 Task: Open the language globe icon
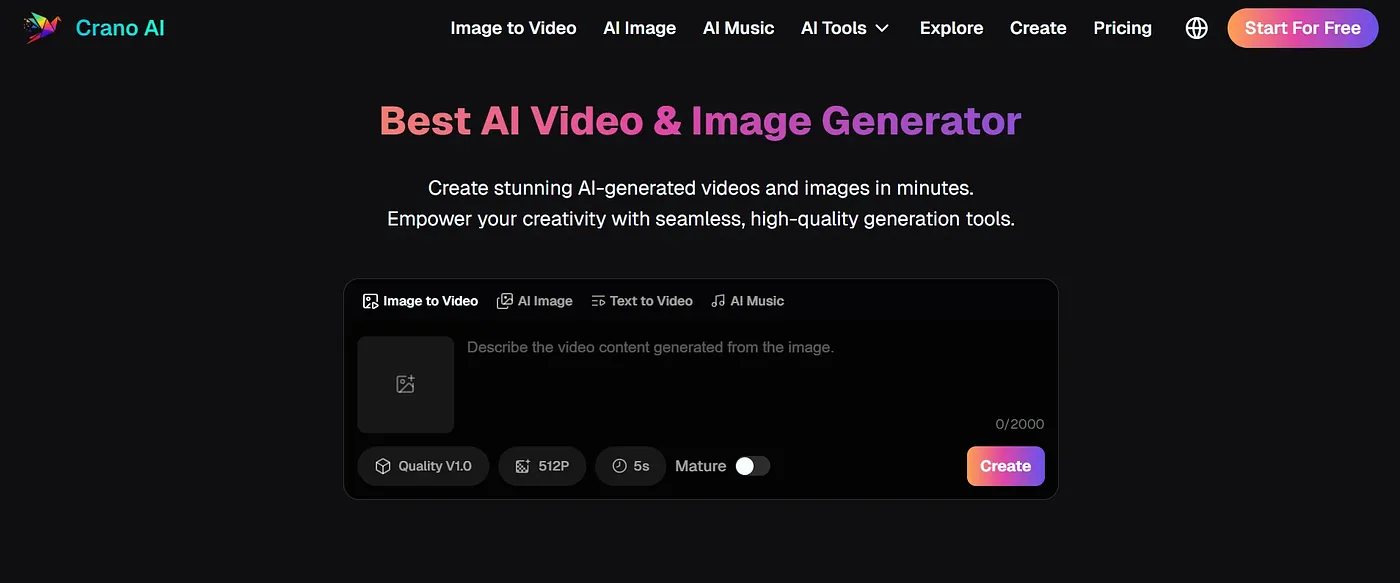pos(1196,28)
